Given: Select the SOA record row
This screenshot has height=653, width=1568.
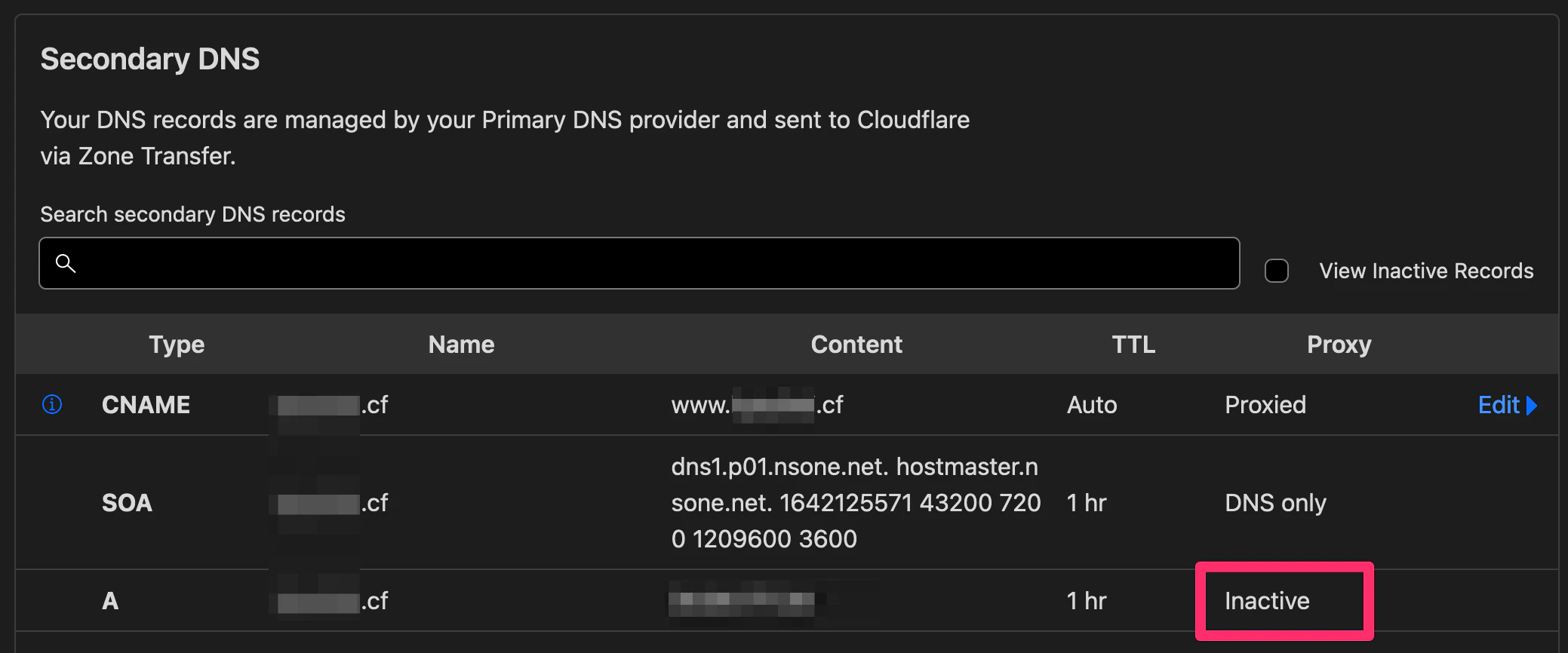Looking at the screenshot, I should (x=787, y=502).
